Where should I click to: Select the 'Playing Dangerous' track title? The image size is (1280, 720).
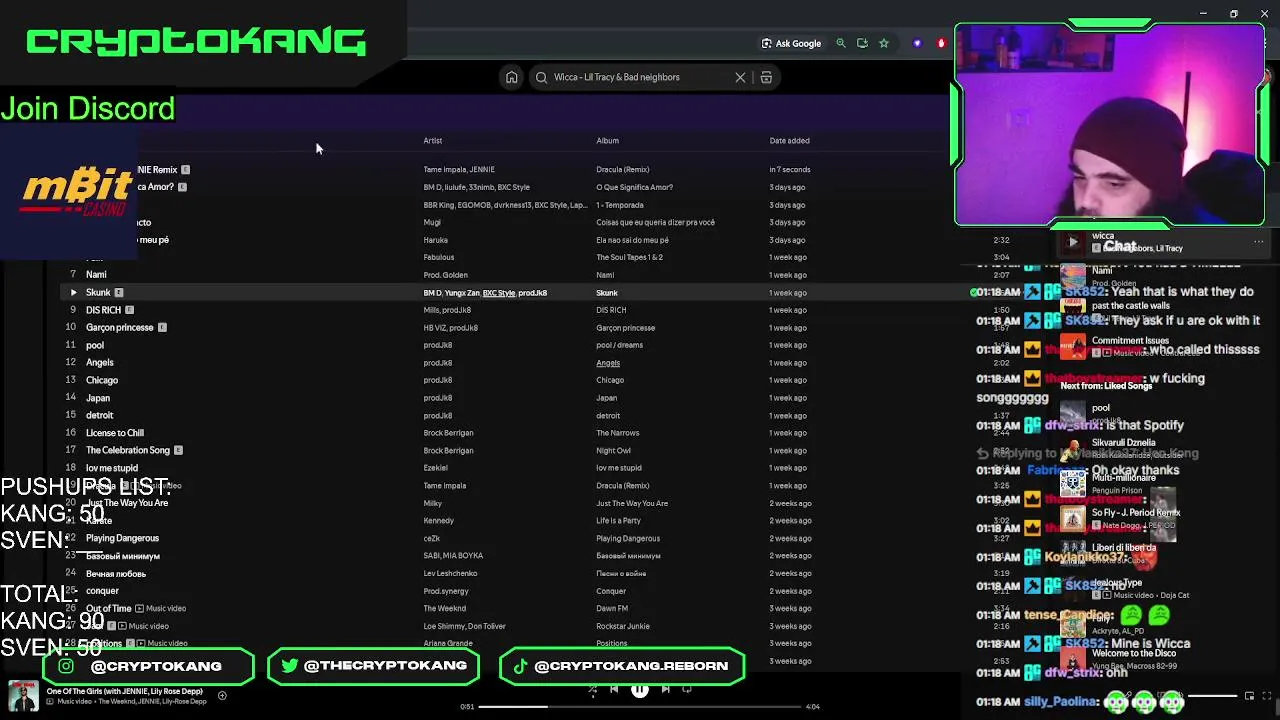pyautogui.click(x=122, y=538)
